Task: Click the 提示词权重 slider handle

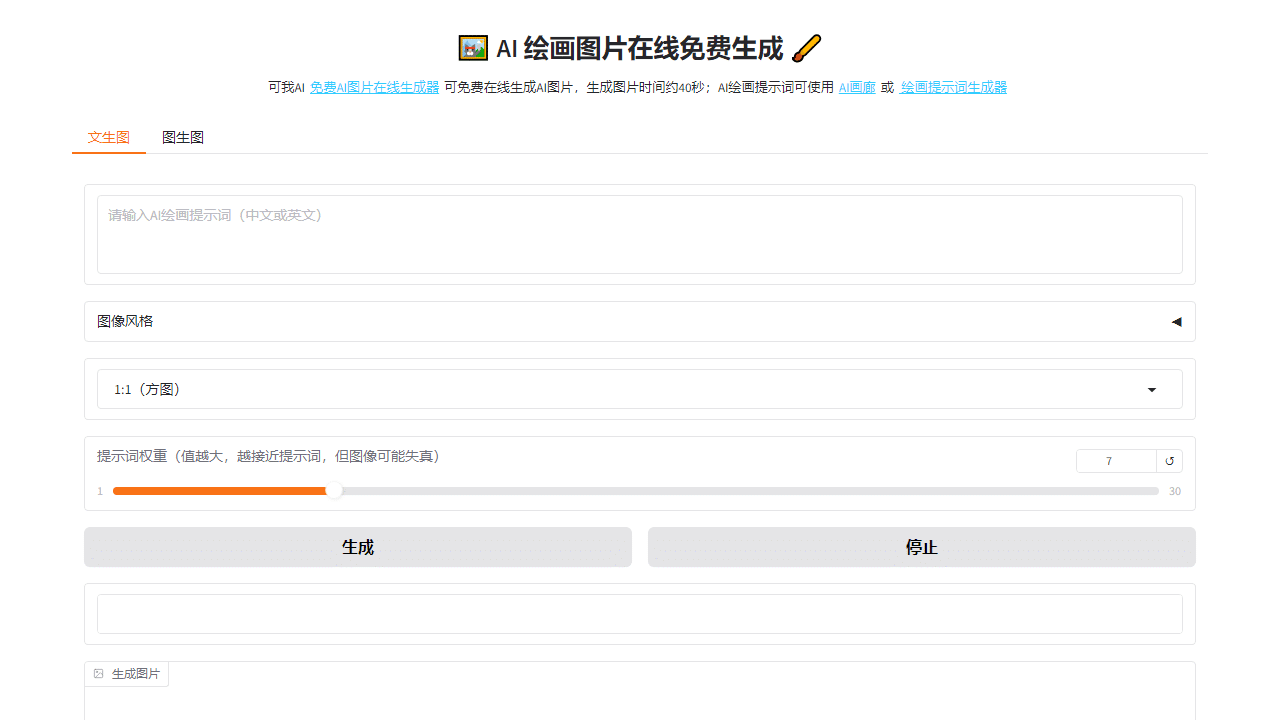Action: [334, 490]
